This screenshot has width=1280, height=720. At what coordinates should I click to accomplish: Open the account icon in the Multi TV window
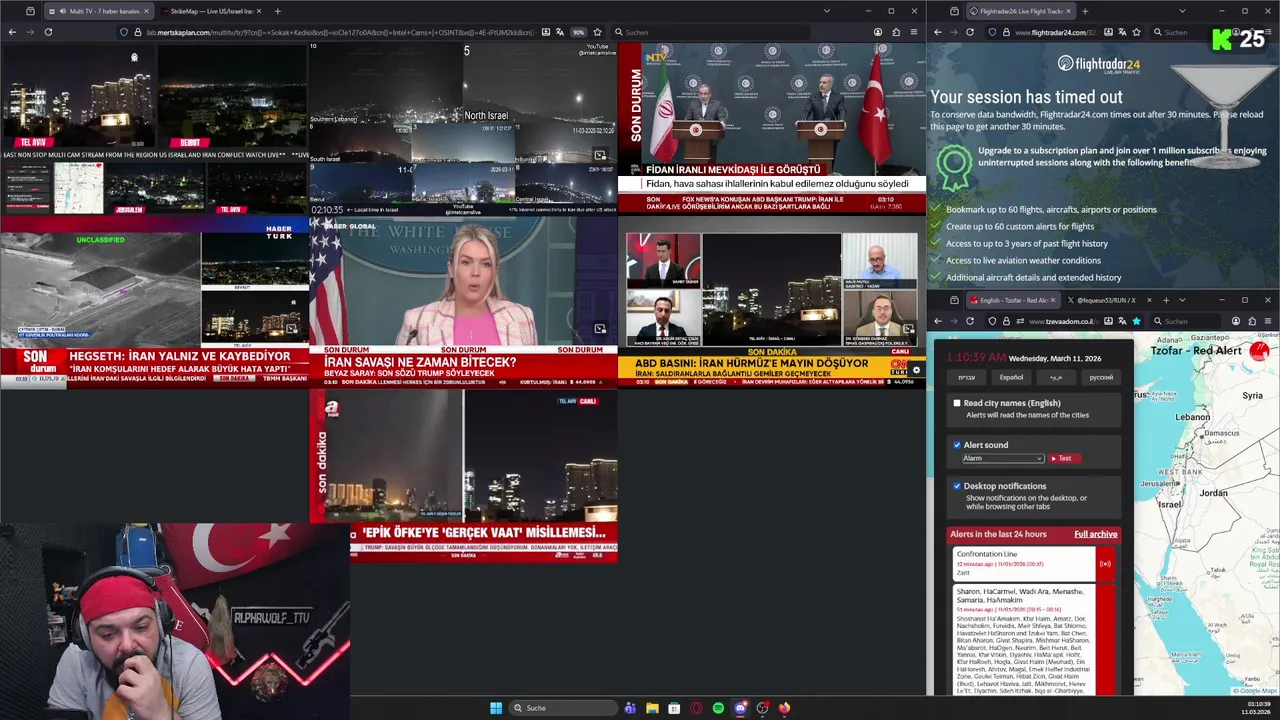point(878,32)
